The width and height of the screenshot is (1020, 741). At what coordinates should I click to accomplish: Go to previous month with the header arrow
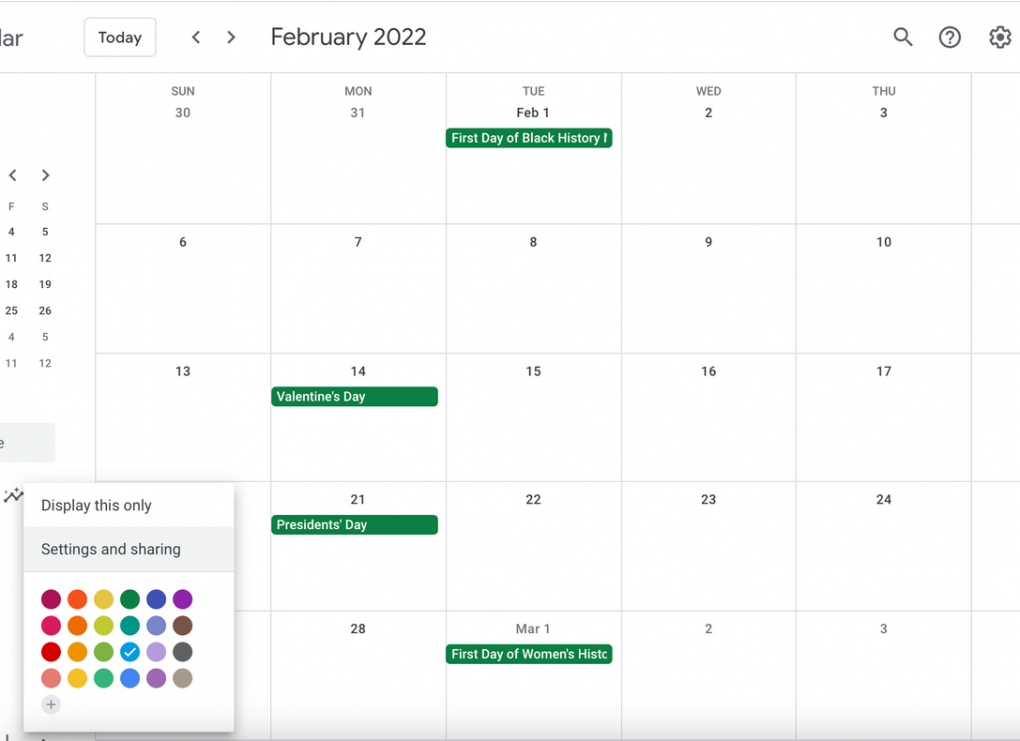pyautogui.click(x=196, y=37)
